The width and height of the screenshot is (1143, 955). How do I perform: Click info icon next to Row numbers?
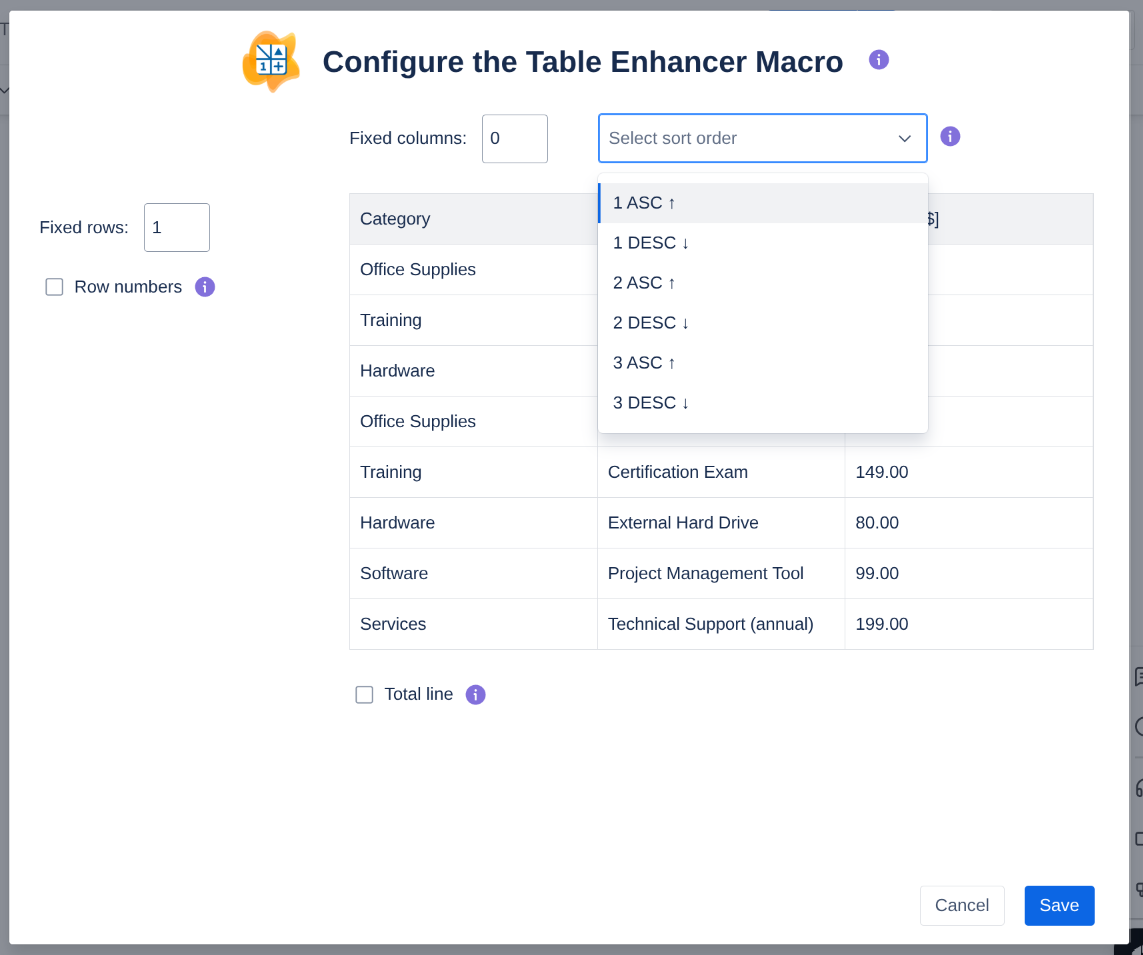(x=205, y=287)
